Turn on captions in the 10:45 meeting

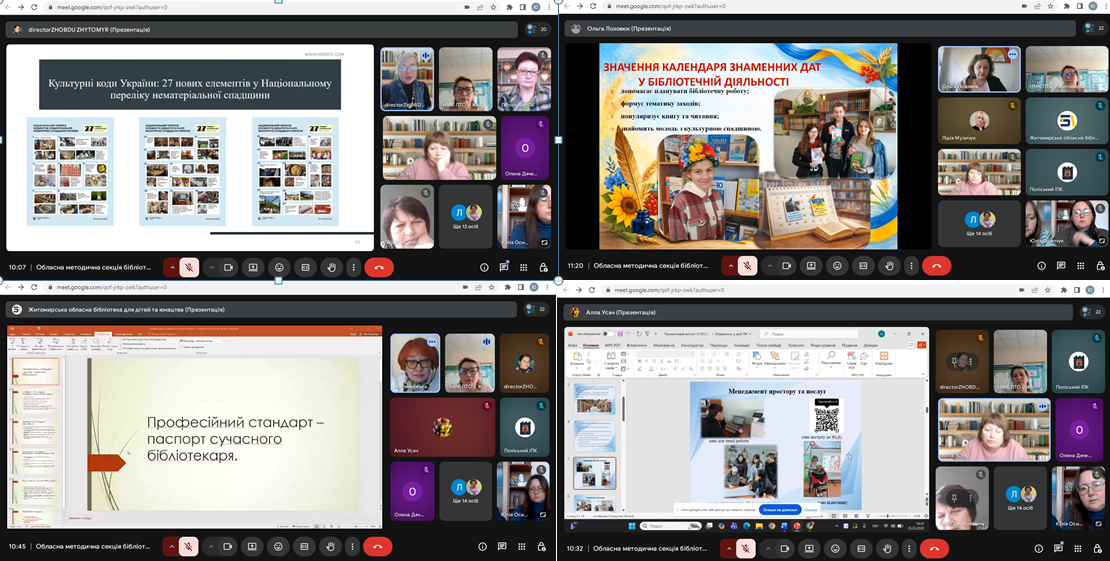305,547
